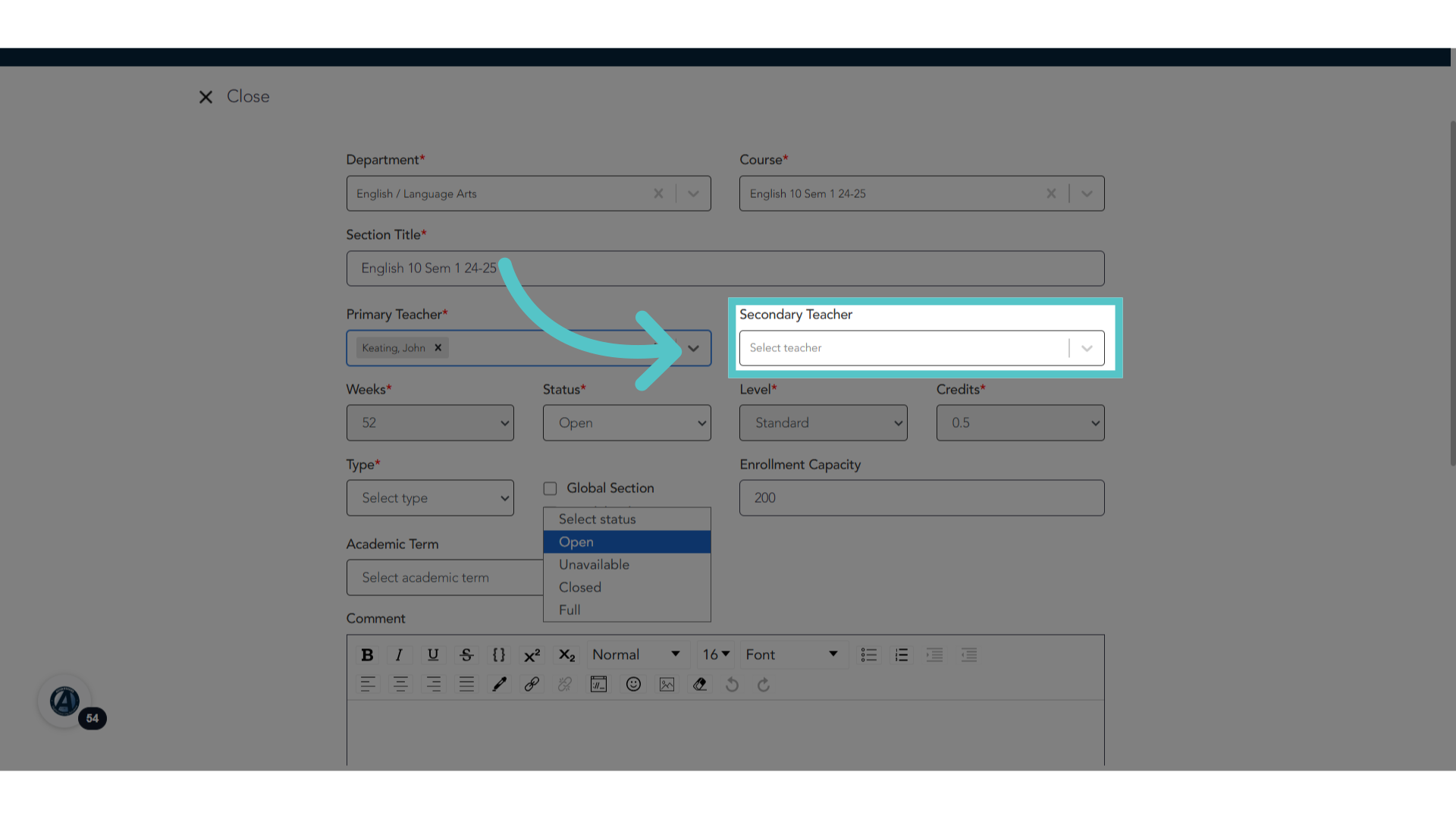The image size is (1456, 819).
Task: Open the bulleted list tool
Action: (x=868, y=654)
